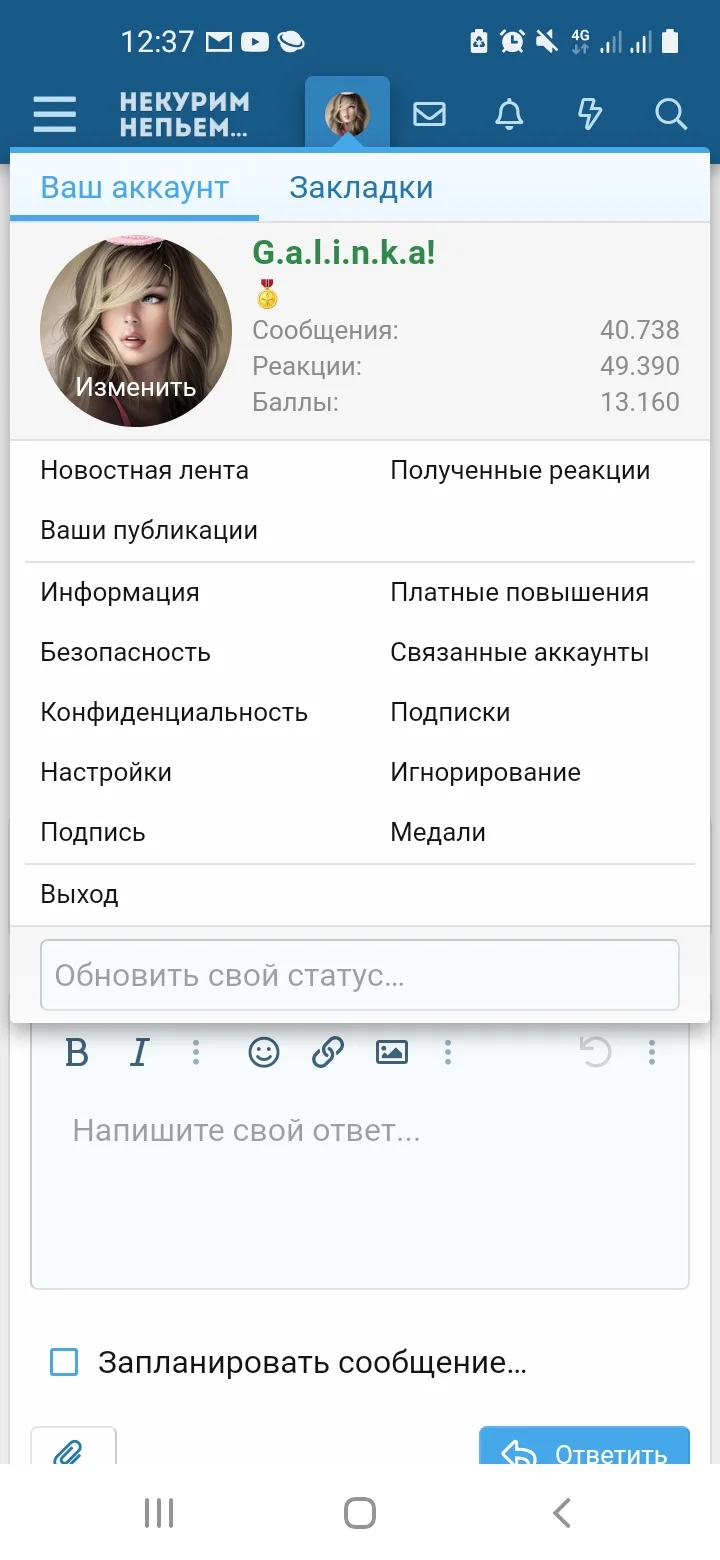Switch to the Закладки tab
Viewport: 720px width, 1560px height.
tap(362, 187)
